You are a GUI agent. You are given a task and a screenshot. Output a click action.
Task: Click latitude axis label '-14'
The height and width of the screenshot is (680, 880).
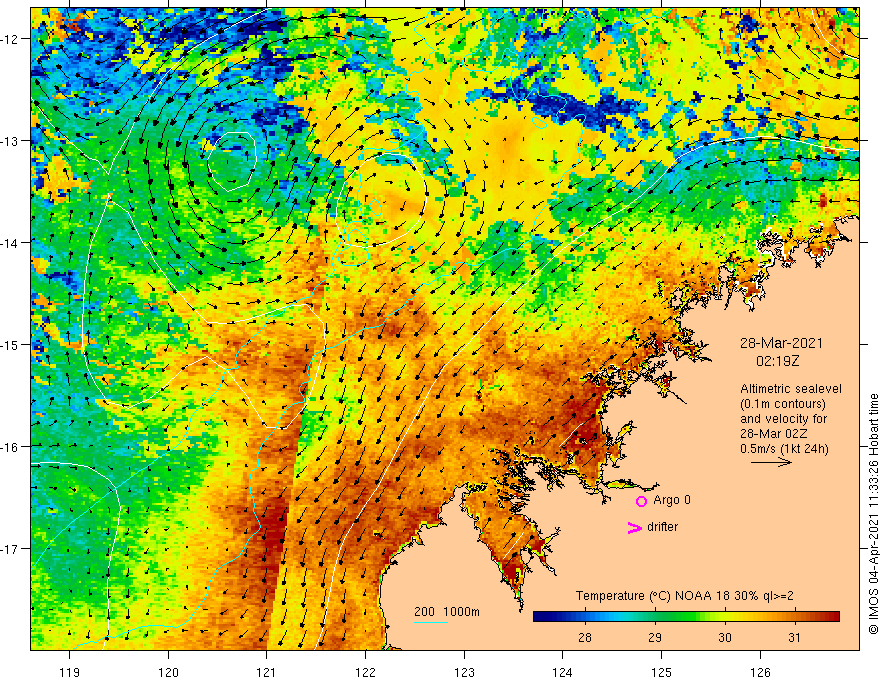11,243
